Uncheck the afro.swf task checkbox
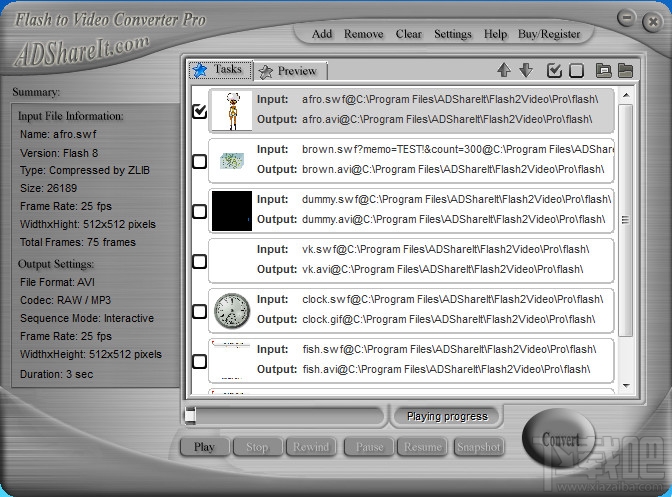Viewport: 672px width, 497px height. point(199,111)
